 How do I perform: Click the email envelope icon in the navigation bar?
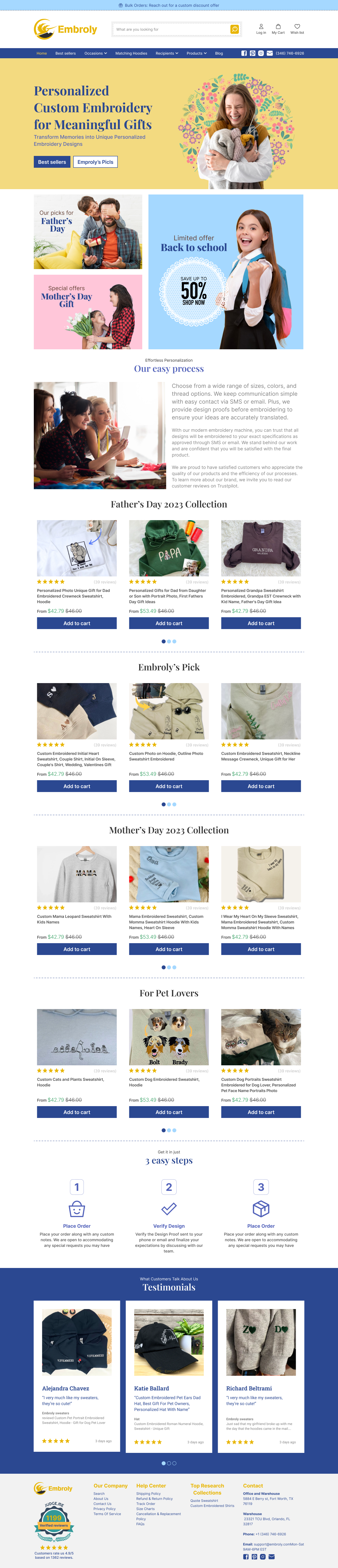pyautogui.click(x=270, y=53)
